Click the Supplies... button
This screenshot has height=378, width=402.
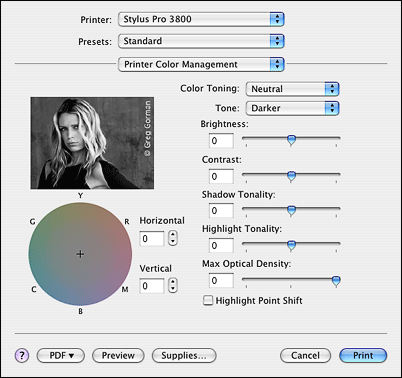tap(184, 356)
